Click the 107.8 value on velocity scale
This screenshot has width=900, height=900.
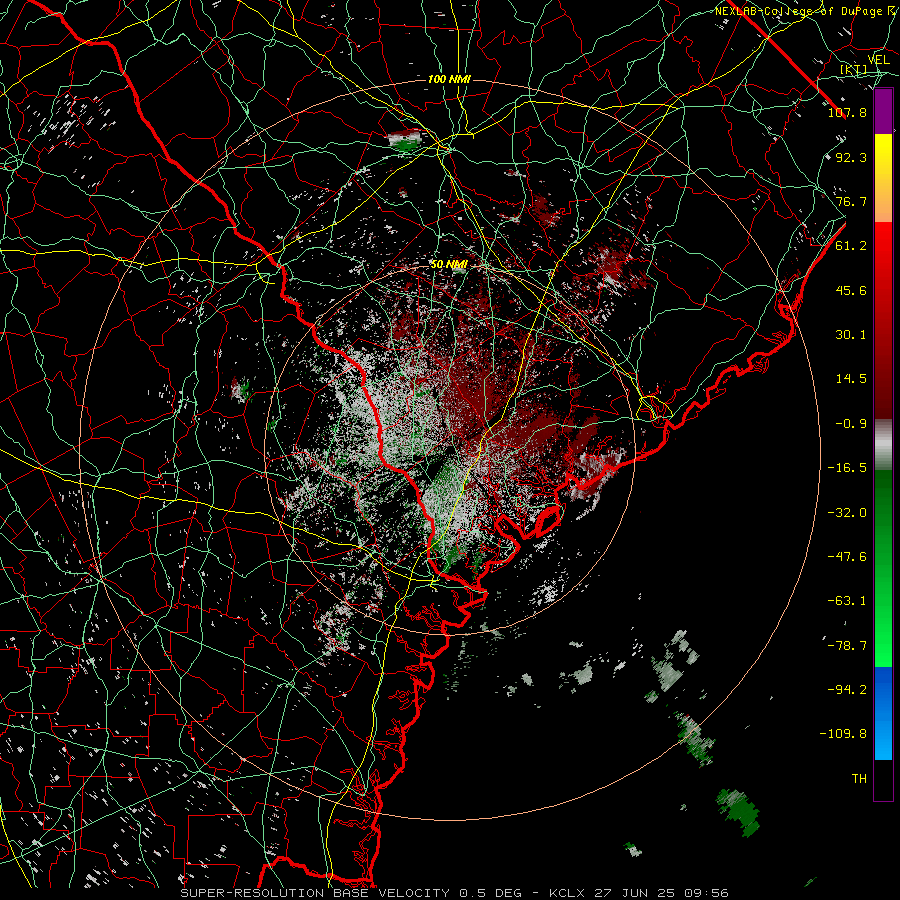(847, 112)
